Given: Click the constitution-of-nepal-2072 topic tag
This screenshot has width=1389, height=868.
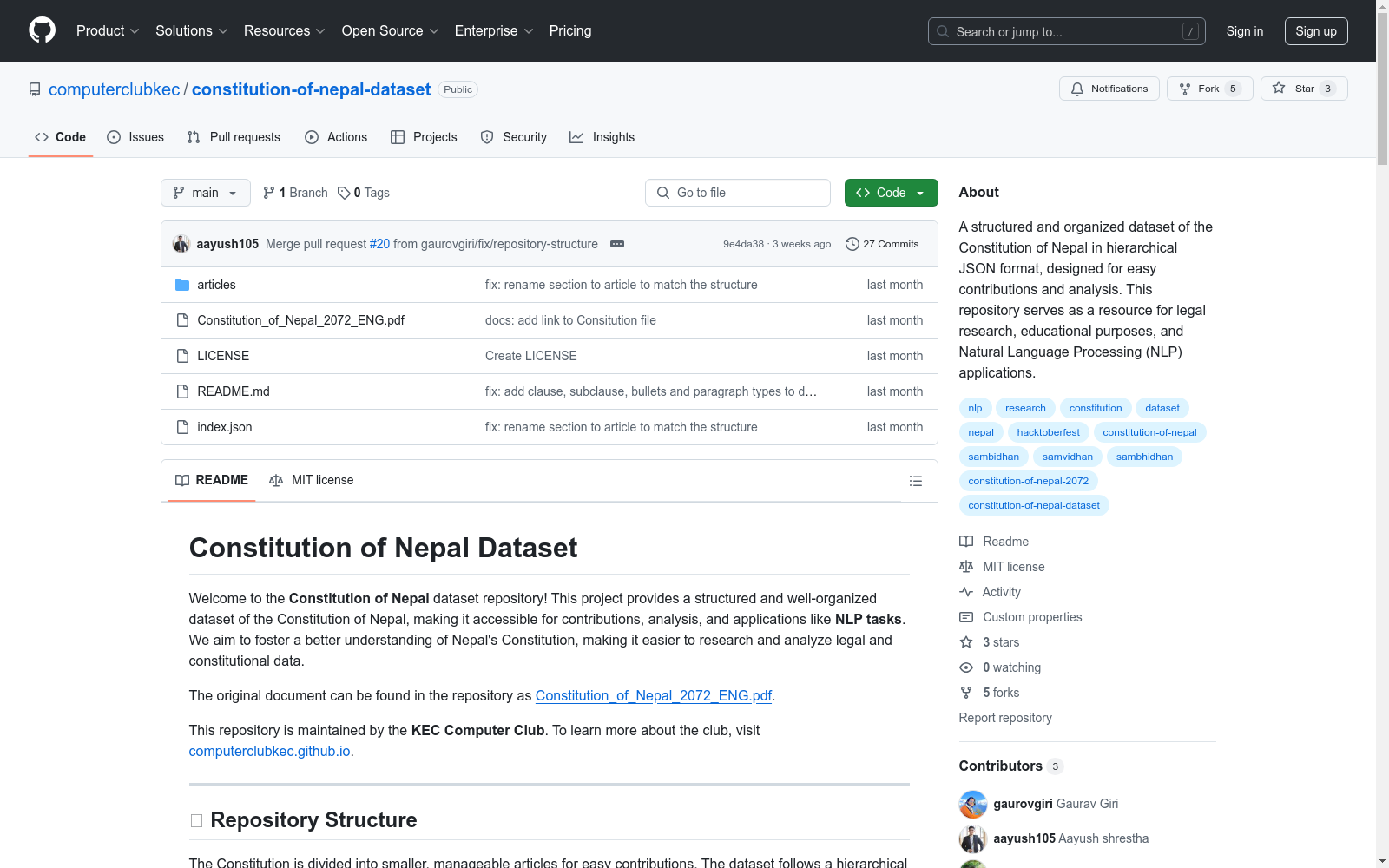Looking at the screenshot, I should (1029, 481).
